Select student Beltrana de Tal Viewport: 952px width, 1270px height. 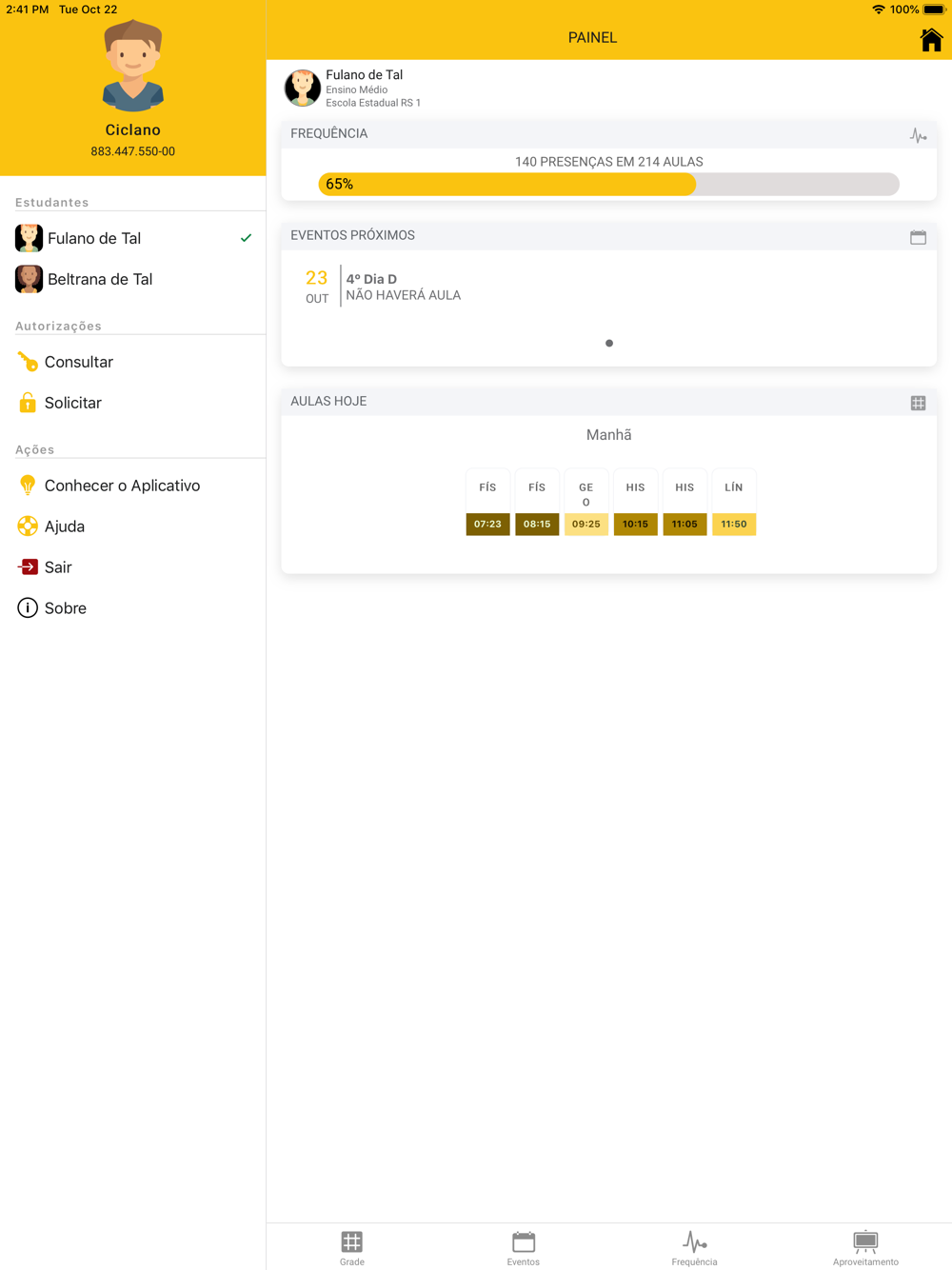click(133, 279)
